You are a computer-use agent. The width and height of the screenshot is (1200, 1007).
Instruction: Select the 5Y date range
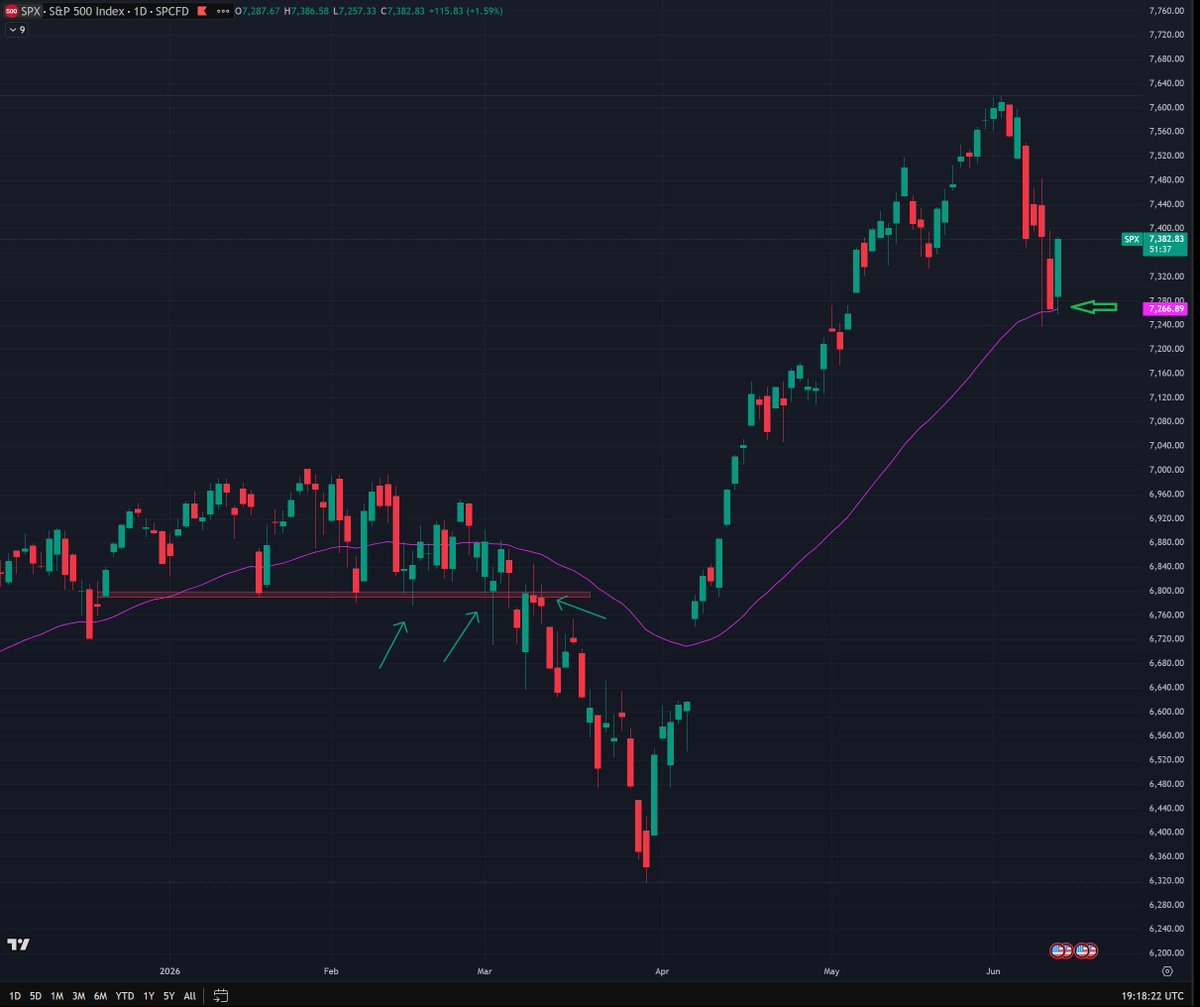coord(169,996)
